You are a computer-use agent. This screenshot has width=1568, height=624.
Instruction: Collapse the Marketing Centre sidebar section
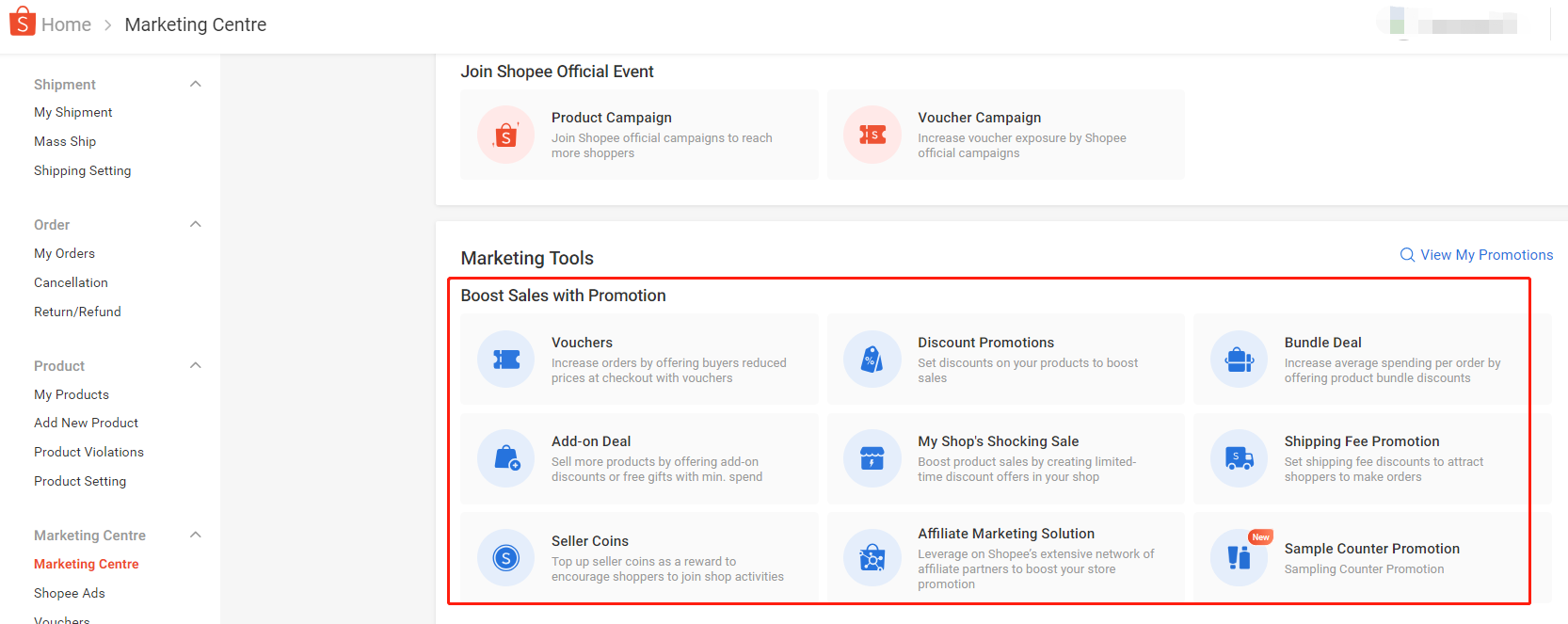pos(196,535)
